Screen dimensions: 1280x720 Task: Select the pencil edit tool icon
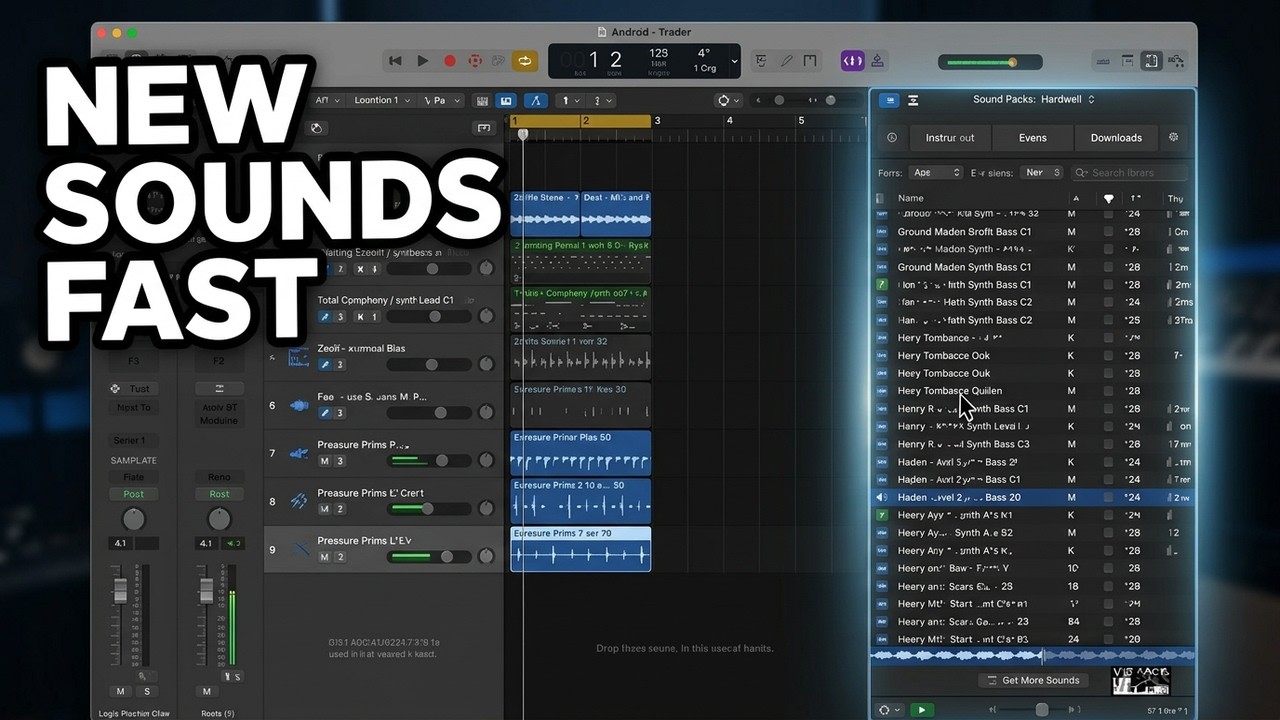(x=787, y=61)
